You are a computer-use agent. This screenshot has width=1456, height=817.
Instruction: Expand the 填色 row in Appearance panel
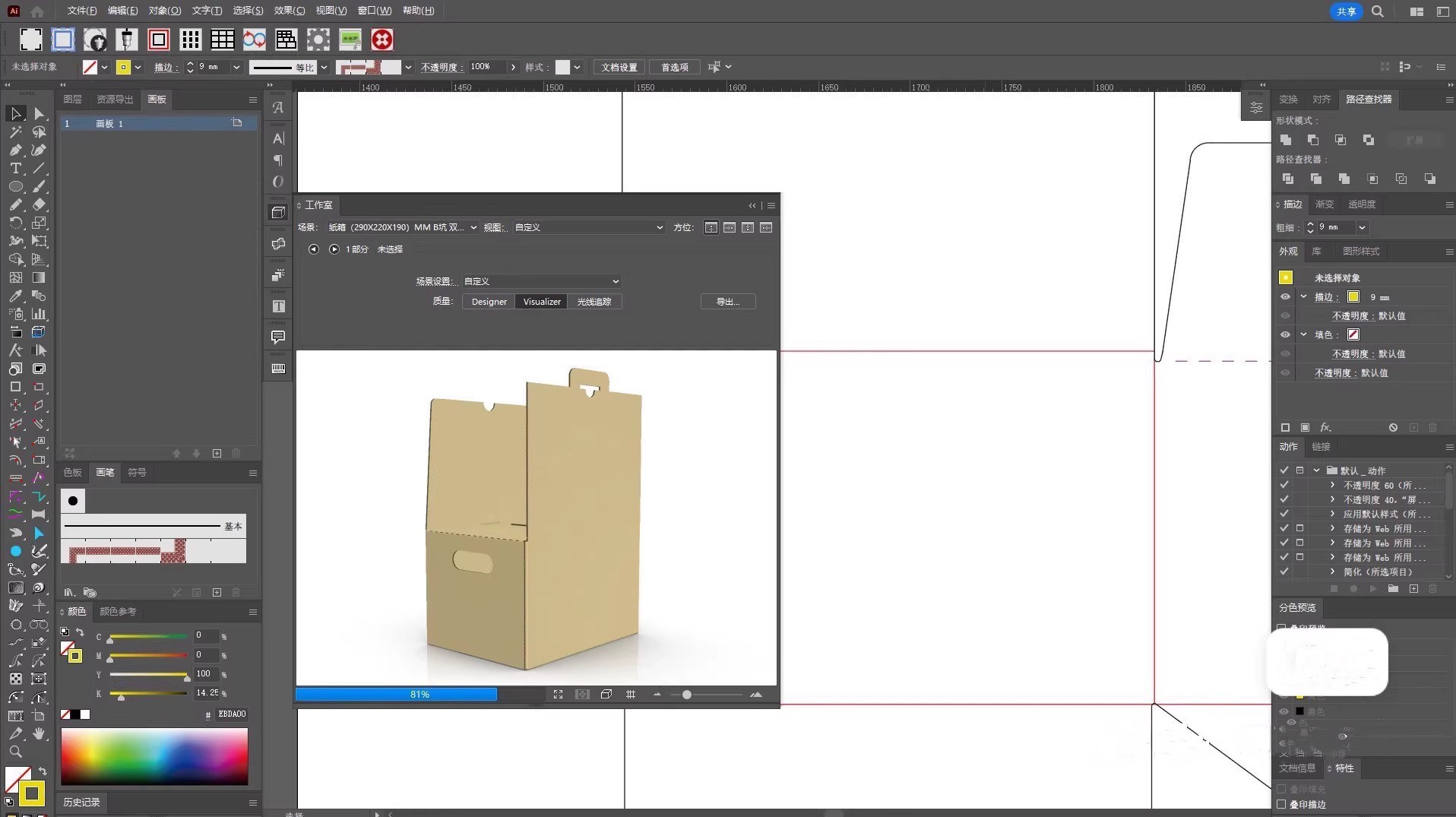pyautogui.click(x=1304, y=335)
